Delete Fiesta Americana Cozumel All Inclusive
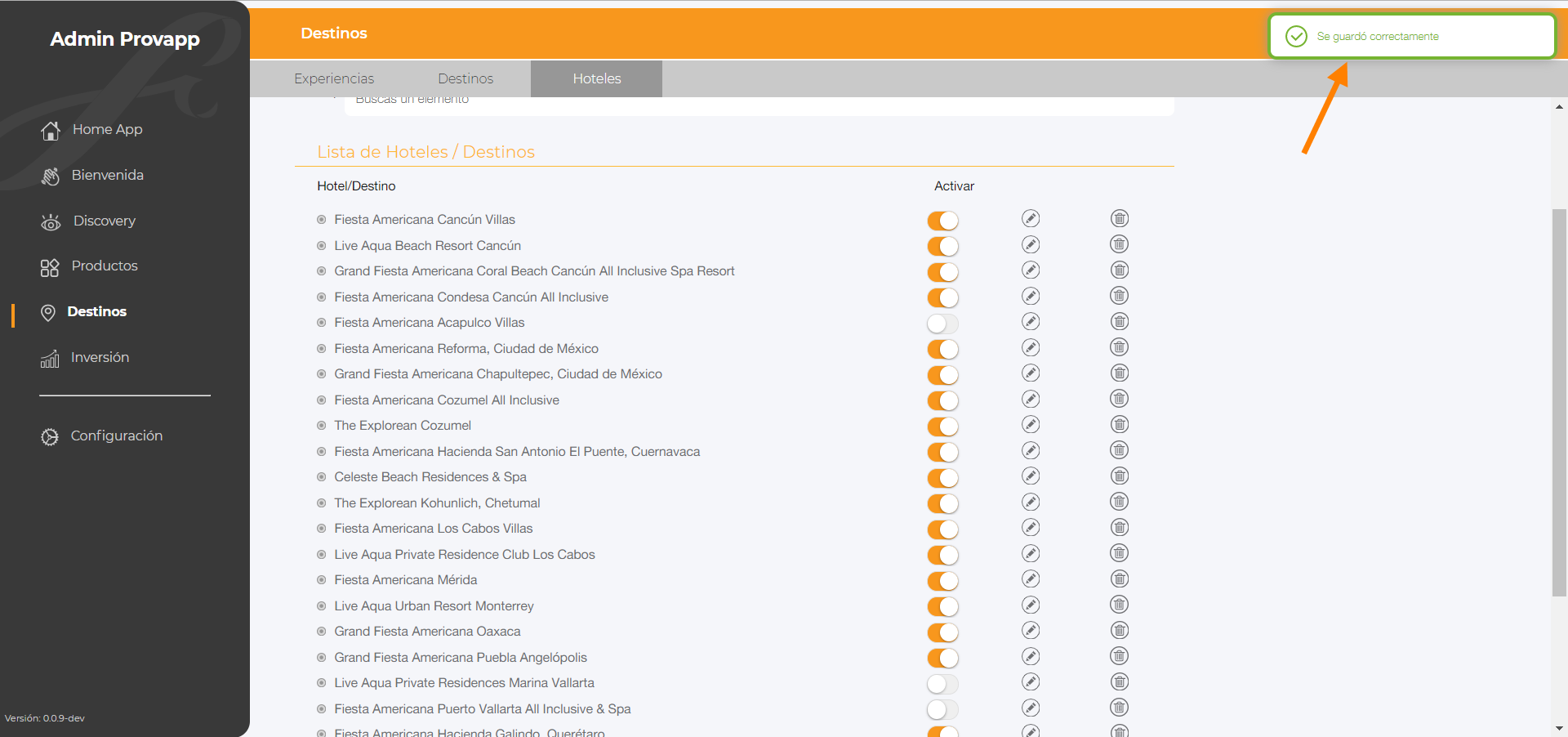 (x=1120, y=399)
